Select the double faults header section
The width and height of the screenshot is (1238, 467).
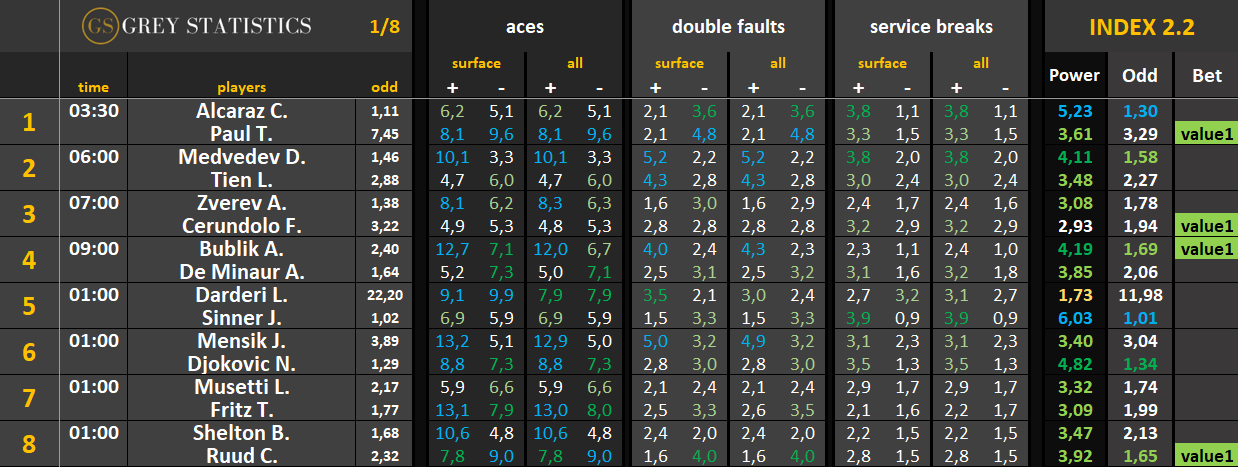point(727,27)
